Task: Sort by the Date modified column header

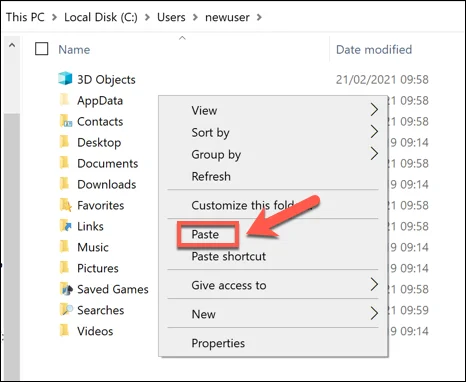Action: point(374,49)
